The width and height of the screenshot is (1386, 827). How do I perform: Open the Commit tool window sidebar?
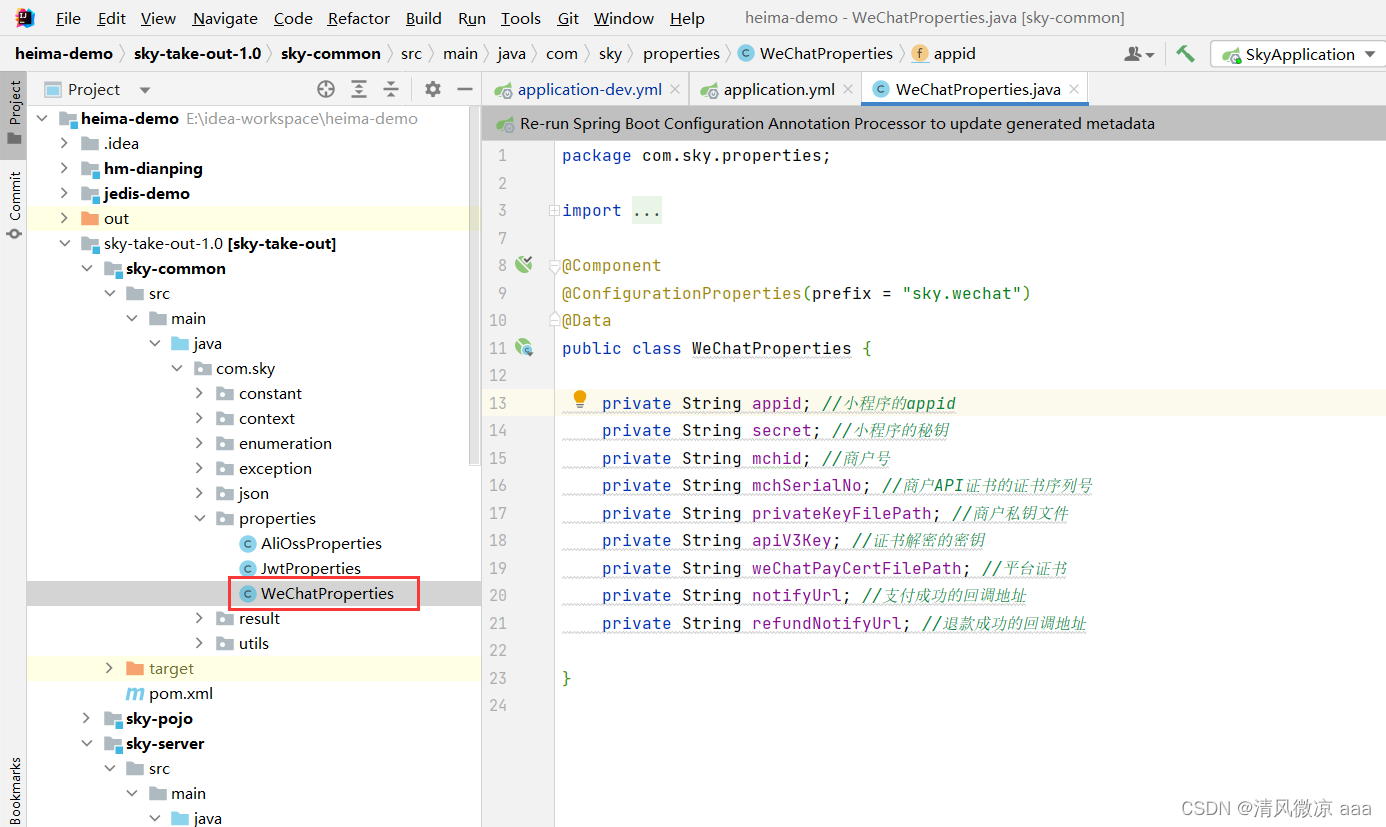14,205
